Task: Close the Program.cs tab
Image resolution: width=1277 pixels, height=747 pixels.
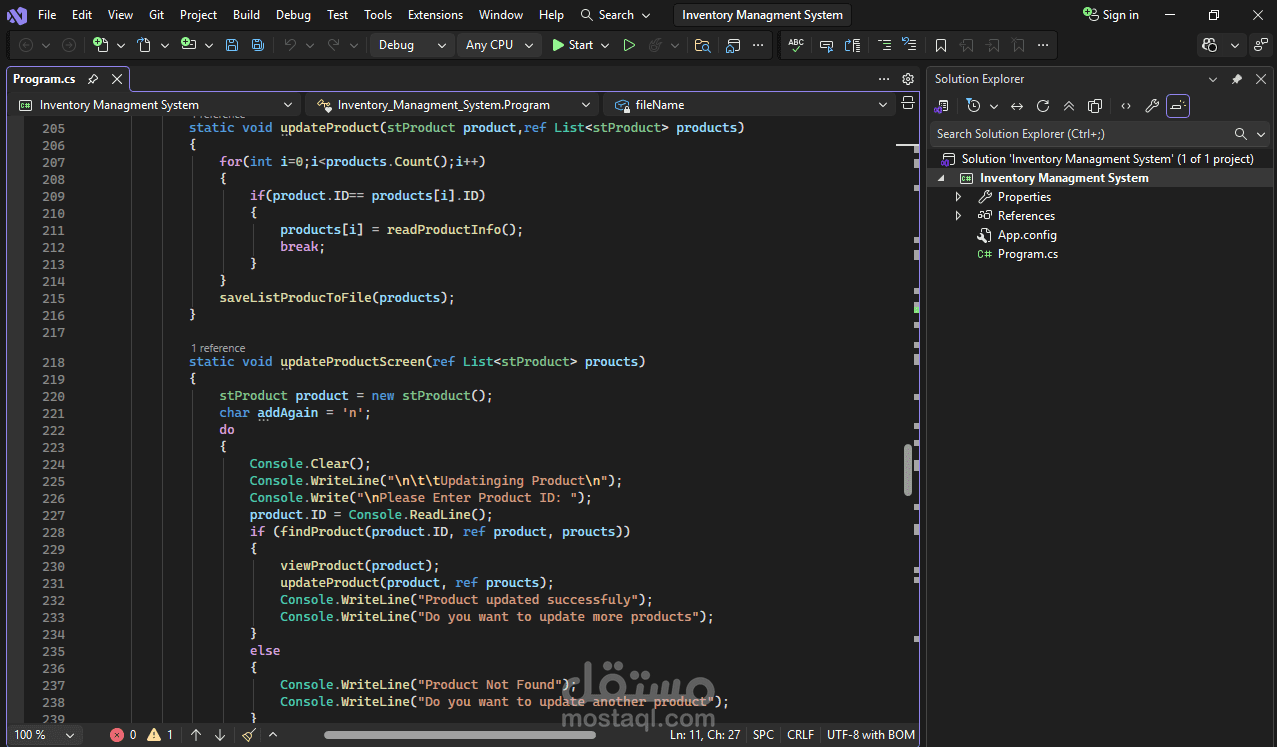Action: [117, 79]
